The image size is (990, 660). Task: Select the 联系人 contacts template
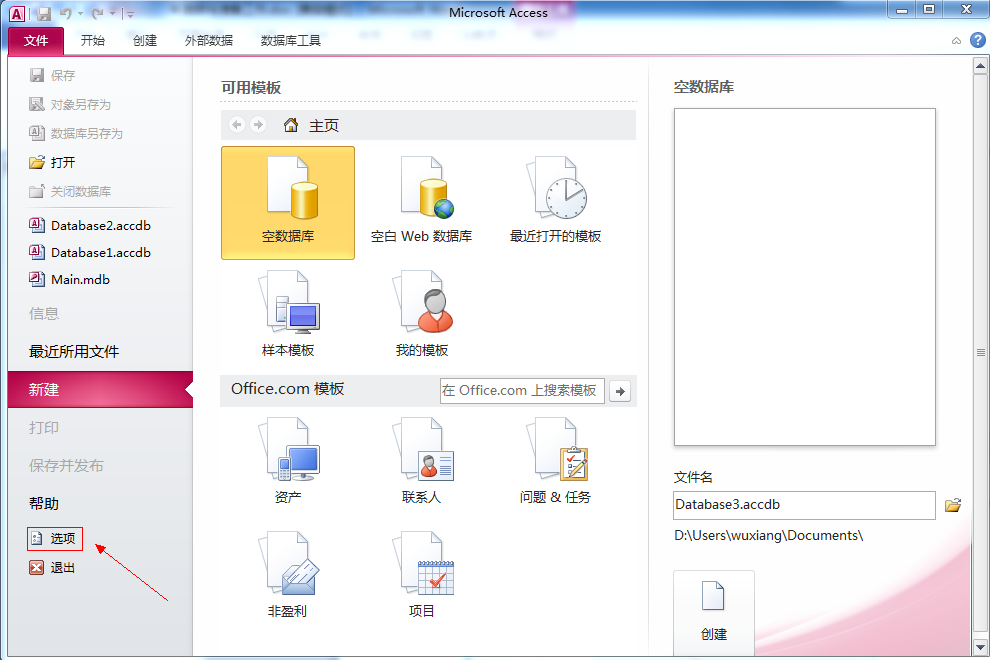(x=421, y=461)
